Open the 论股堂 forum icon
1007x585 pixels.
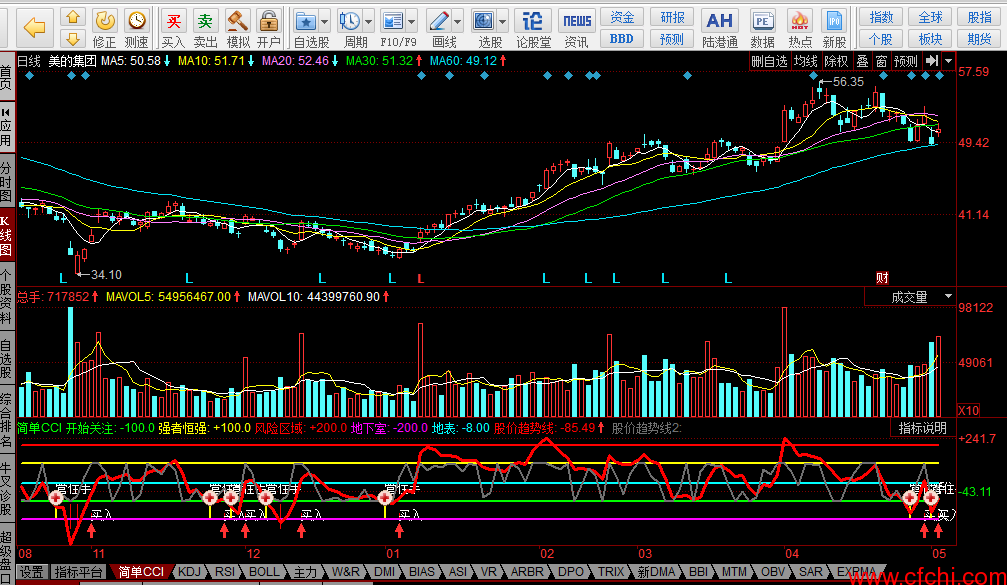533,20
